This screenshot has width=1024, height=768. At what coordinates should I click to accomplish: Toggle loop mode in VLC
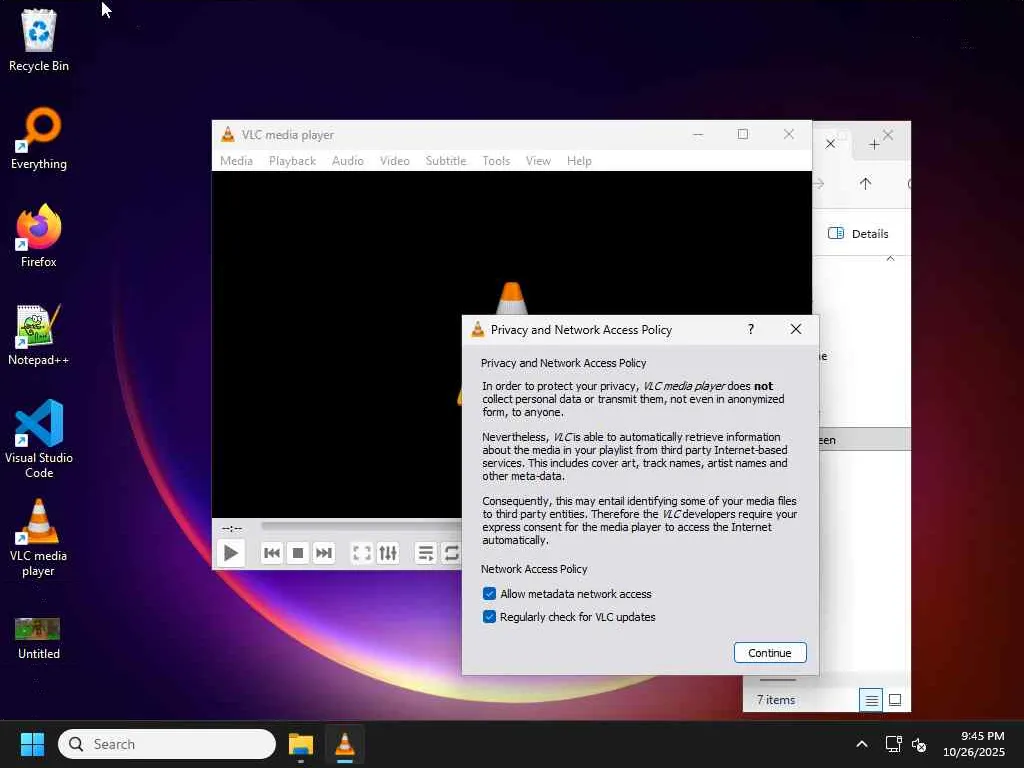tap(451, 553)
